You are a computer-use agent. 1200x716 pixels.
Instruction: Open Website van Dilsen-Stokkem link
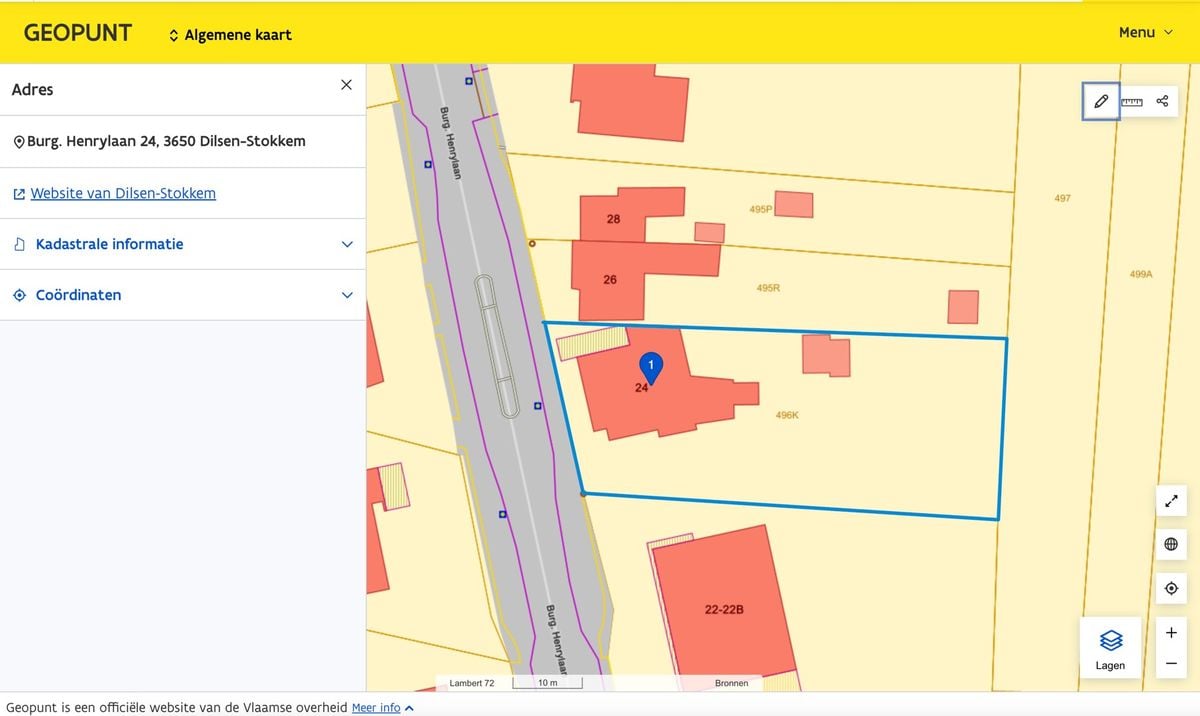pos(123,193)
